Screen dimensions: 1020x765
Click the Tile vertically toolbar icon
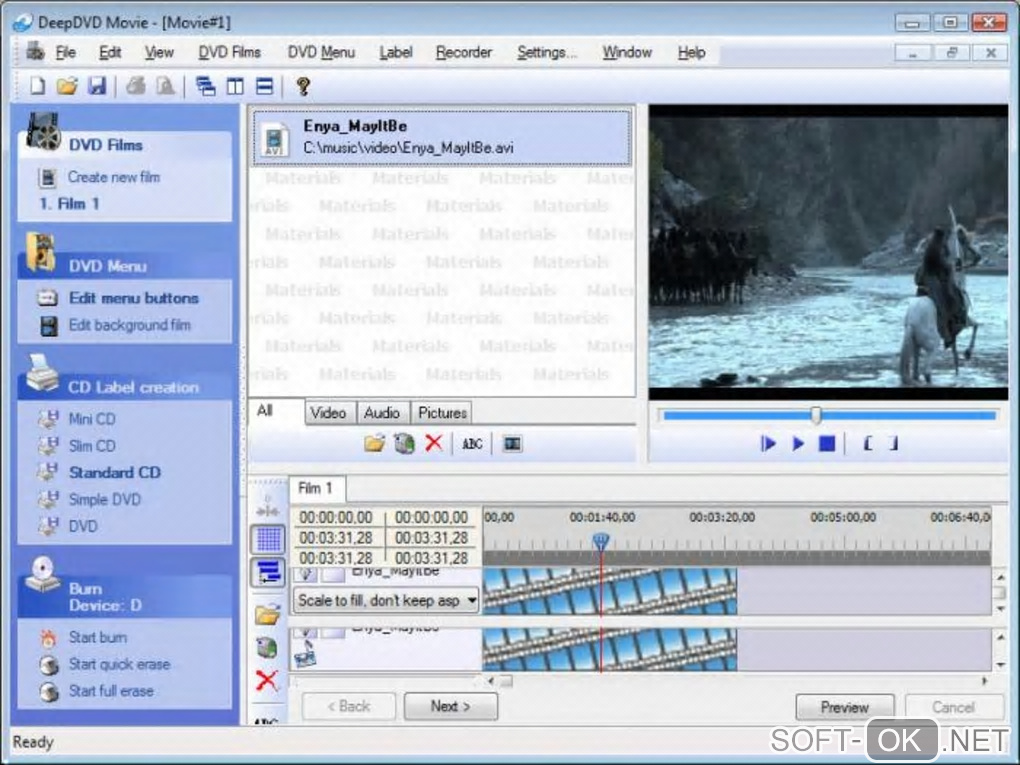(235, 86)
